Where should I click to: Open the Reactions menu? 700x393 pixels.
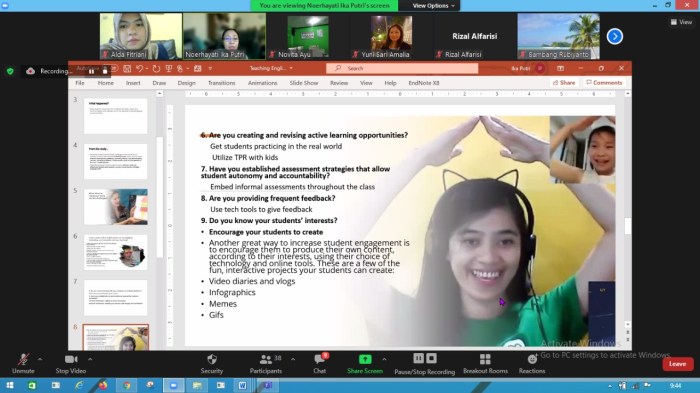(x=532, y=364)
